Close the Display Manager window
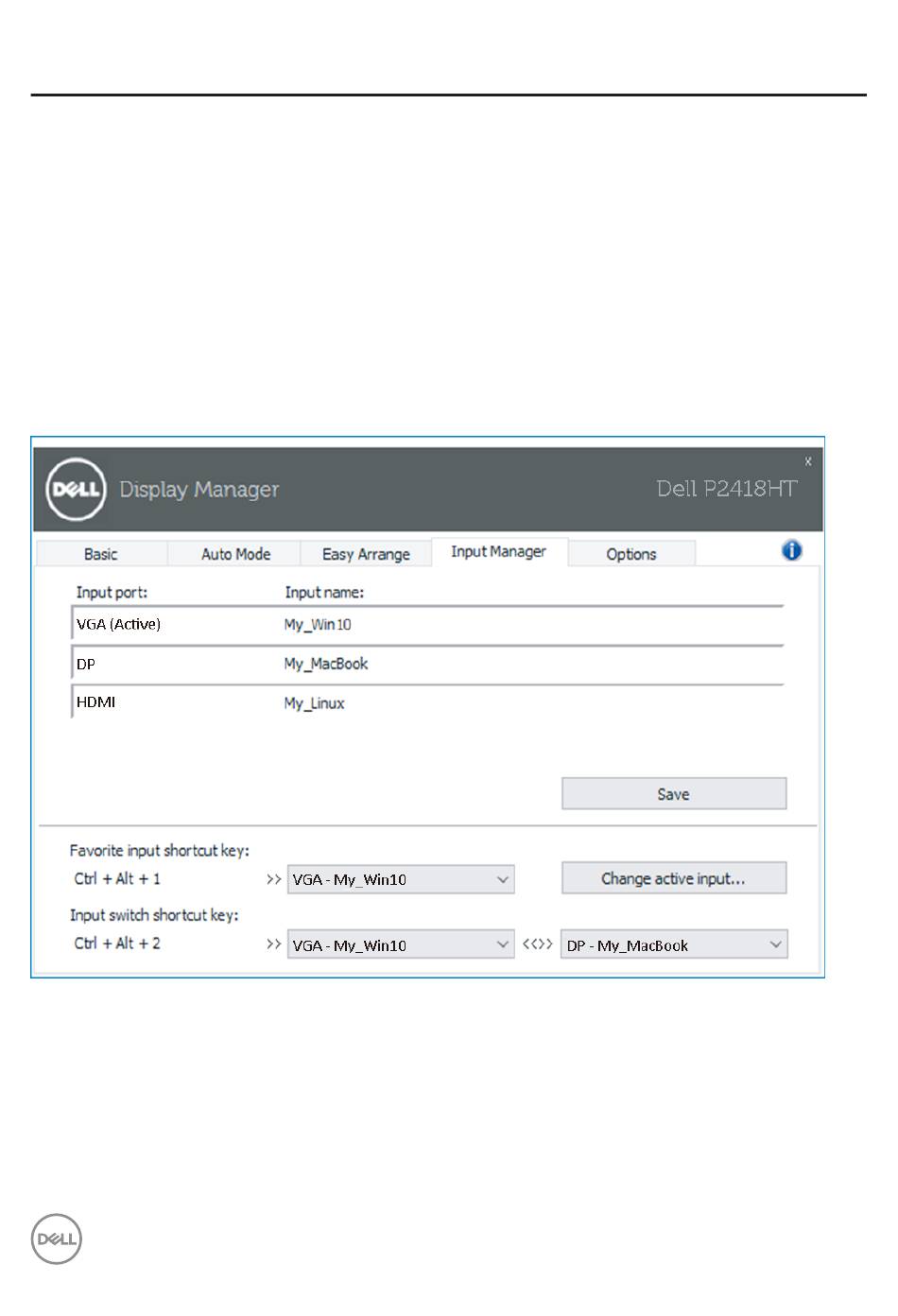This screenshot has height=1316, width=898. tap(808, 461)
